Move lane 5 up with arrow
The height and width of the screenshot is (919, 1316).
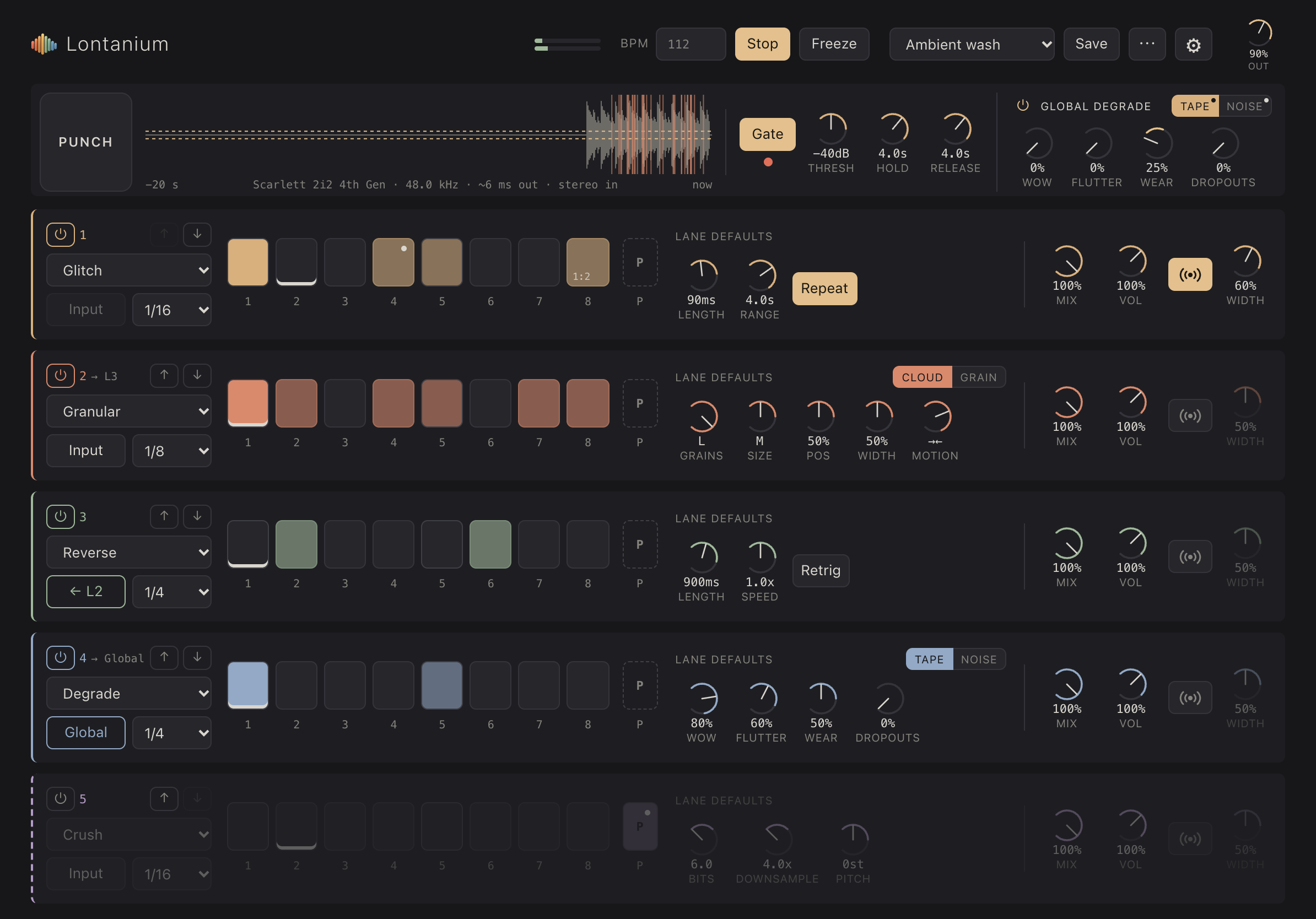(x=164, y=798)
